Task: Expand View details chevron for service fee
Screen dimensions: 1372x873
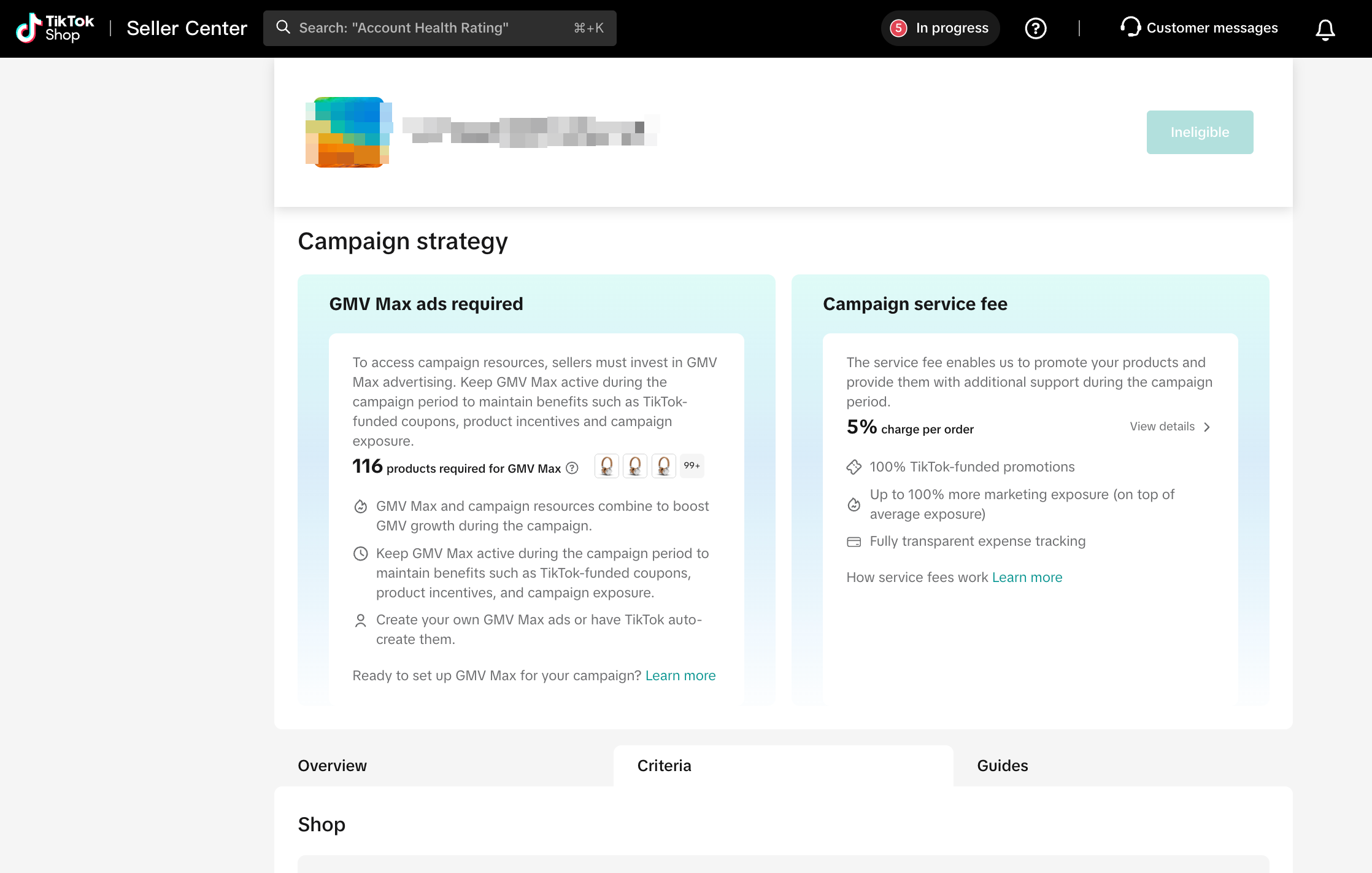Action: pyautogui.click(x=1207, y=427)
